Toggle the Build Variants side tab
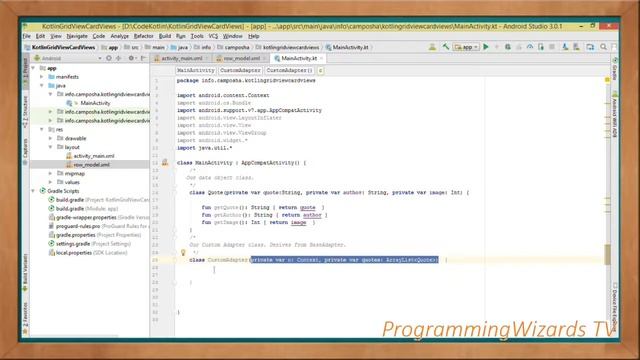 26,272
